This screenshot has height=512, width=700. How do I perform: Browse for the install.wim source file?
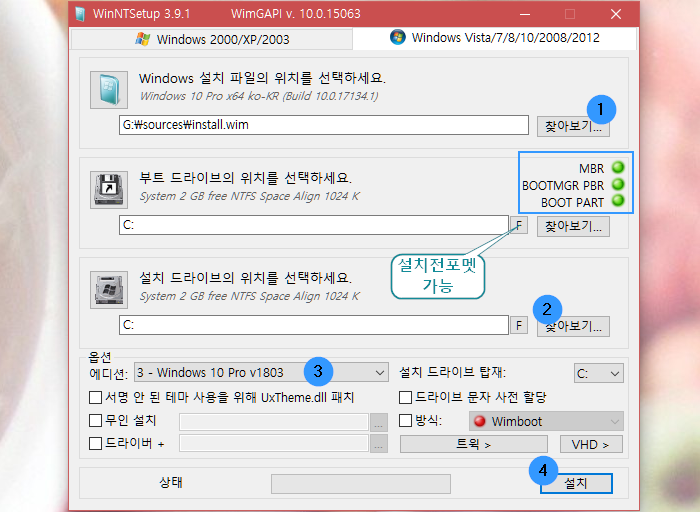point(573,126)
